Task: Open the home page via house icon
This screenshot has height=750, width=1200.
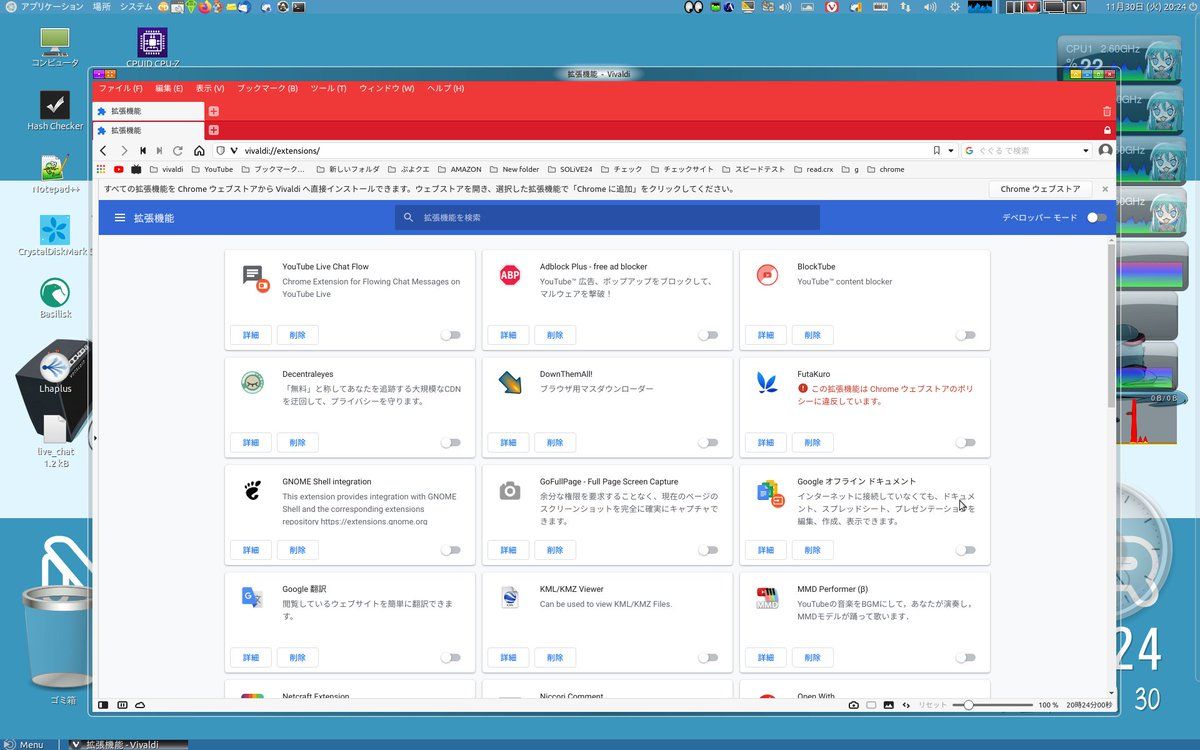Action: [199, 151]
